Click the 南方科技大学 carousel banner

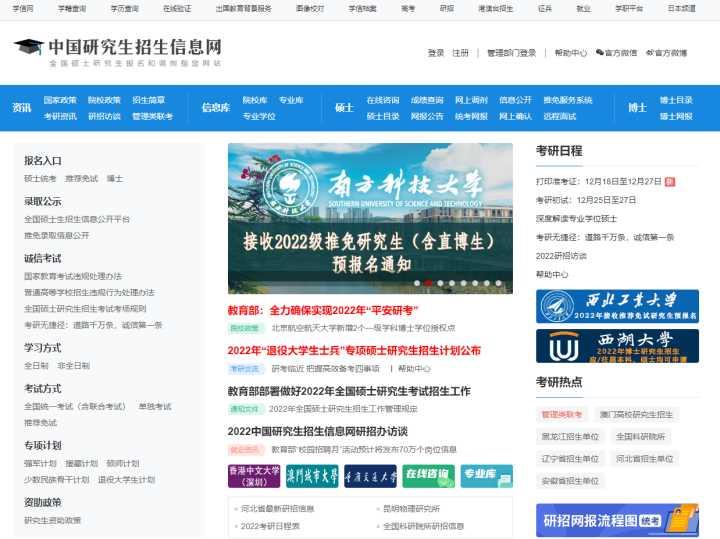pos(370,219)
